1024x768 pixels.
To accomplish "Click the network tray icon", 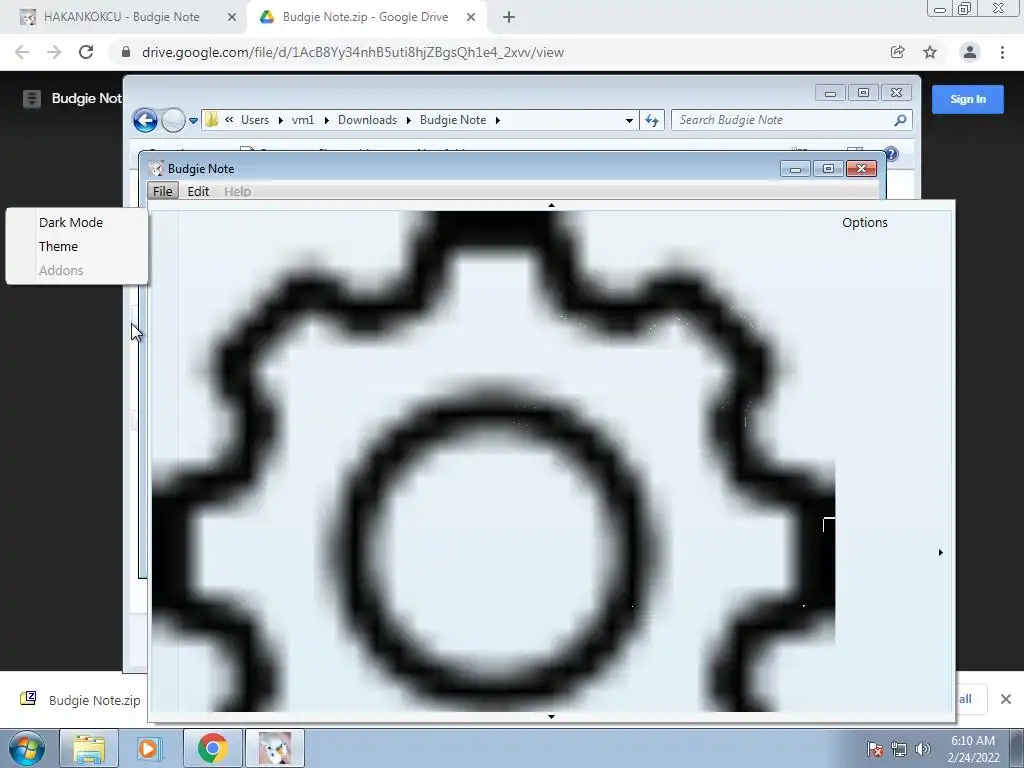I will [899, 749].
